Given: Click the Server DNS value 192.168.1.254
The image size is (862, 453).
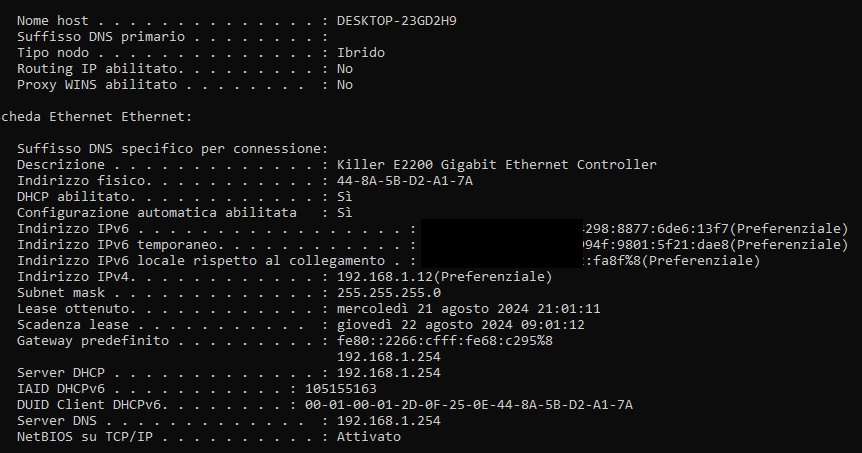Looking at the screenshot, I should pos(389,421).
